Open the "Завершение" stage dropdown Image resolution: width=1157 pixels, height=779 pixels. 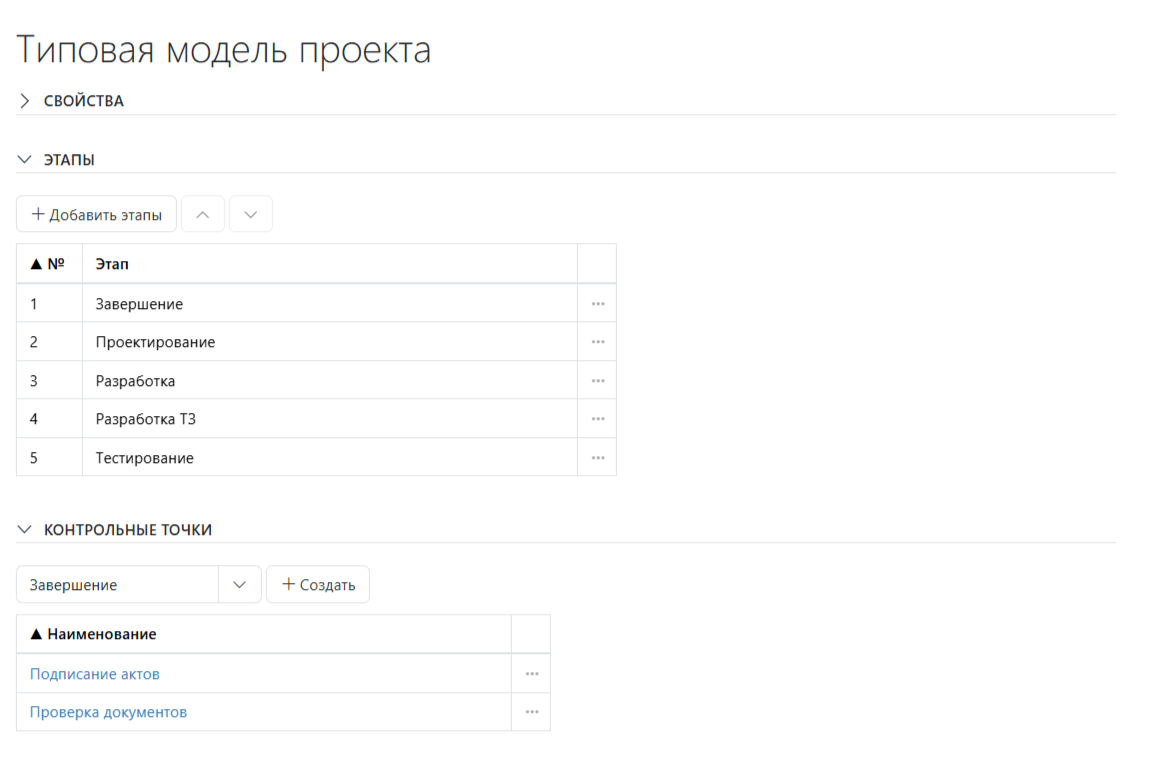(x=240, y=584)
